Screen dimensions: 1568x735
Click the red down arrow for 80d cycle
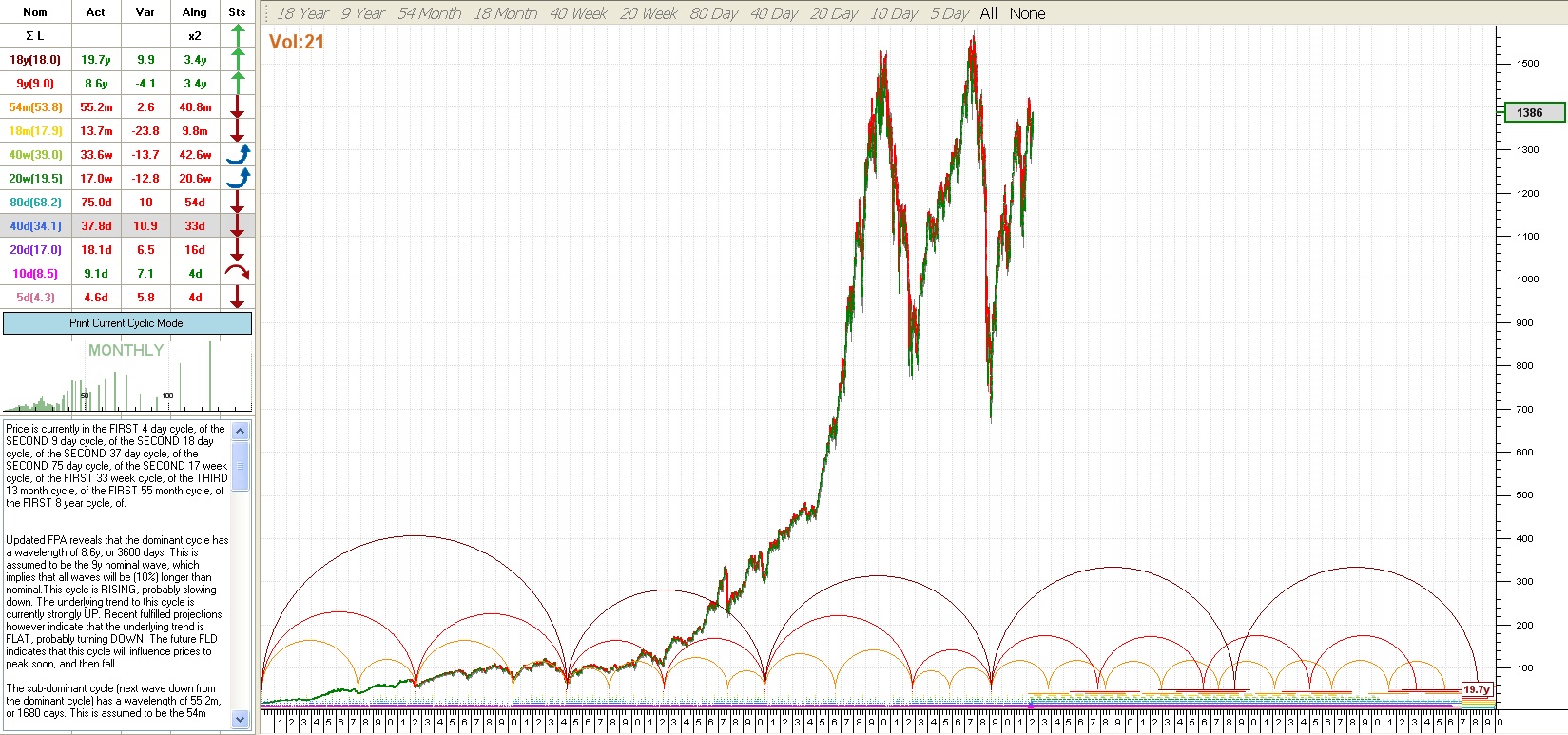click(238, 202)
